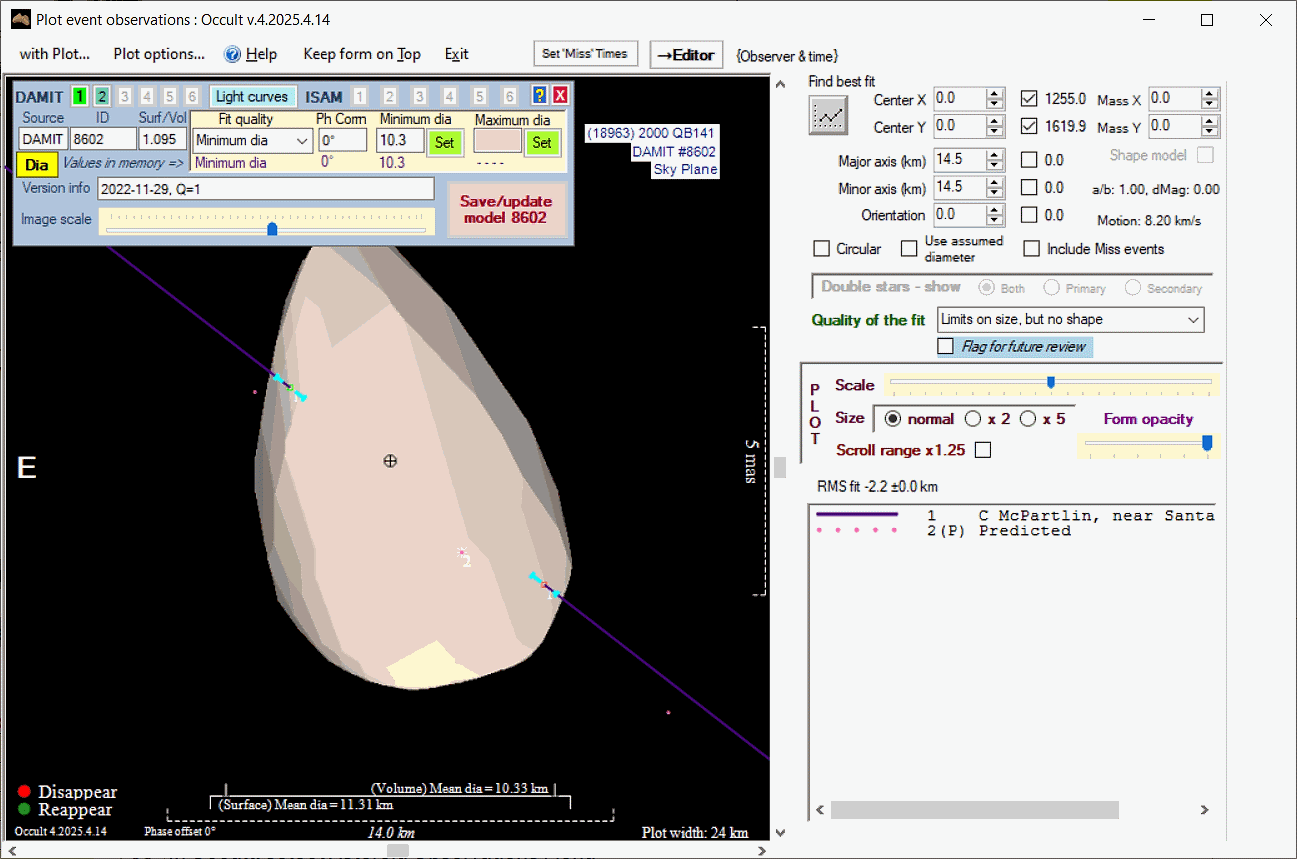Screen dimensions: 1297x859
Task: Click the Help icon in menu bar
Action: [x=233, y=54]
